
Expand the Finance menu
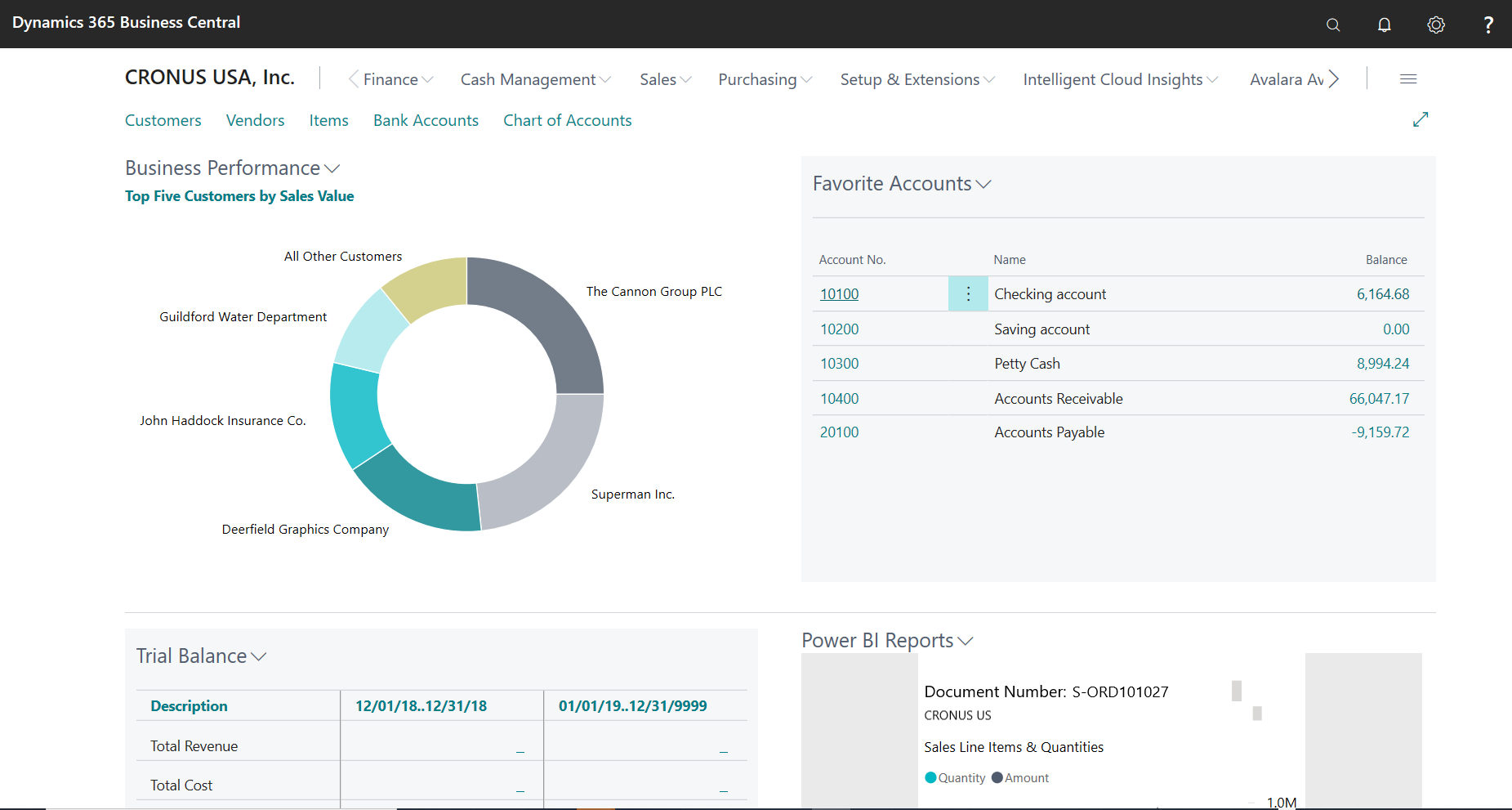398,79
